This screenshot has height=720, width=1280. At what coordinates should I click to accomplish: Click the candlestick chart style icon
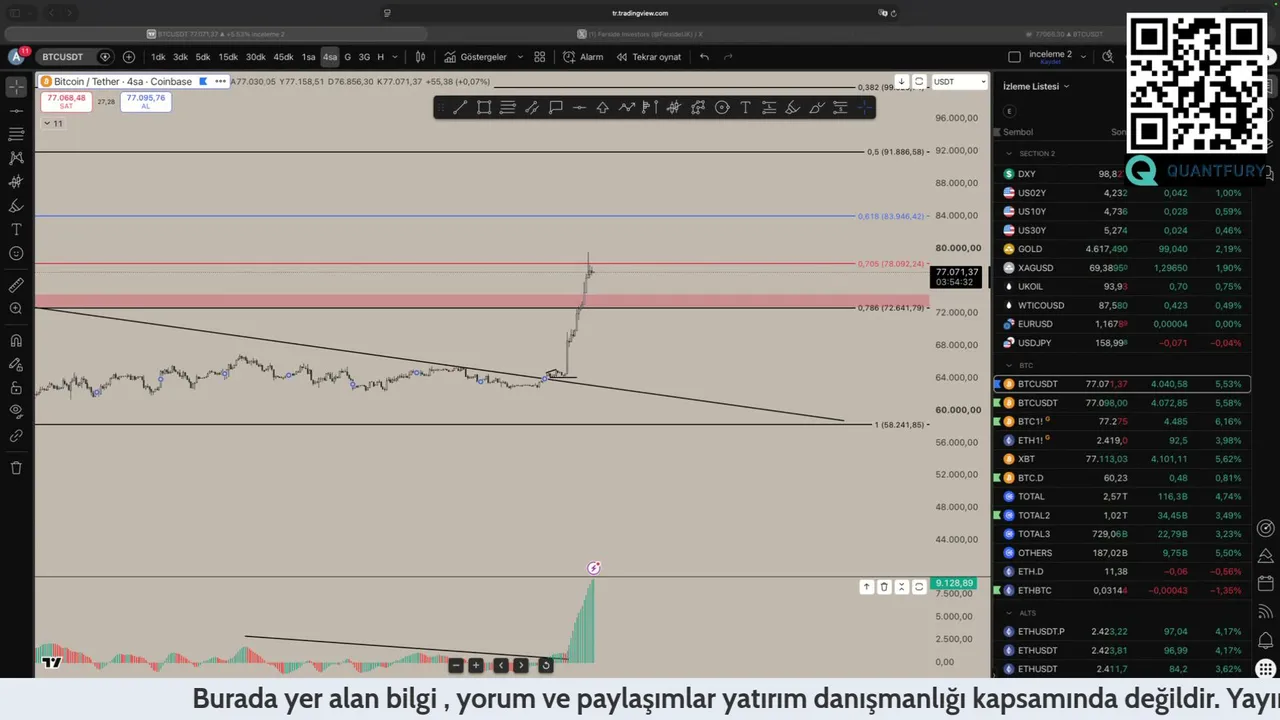(421, 57)
